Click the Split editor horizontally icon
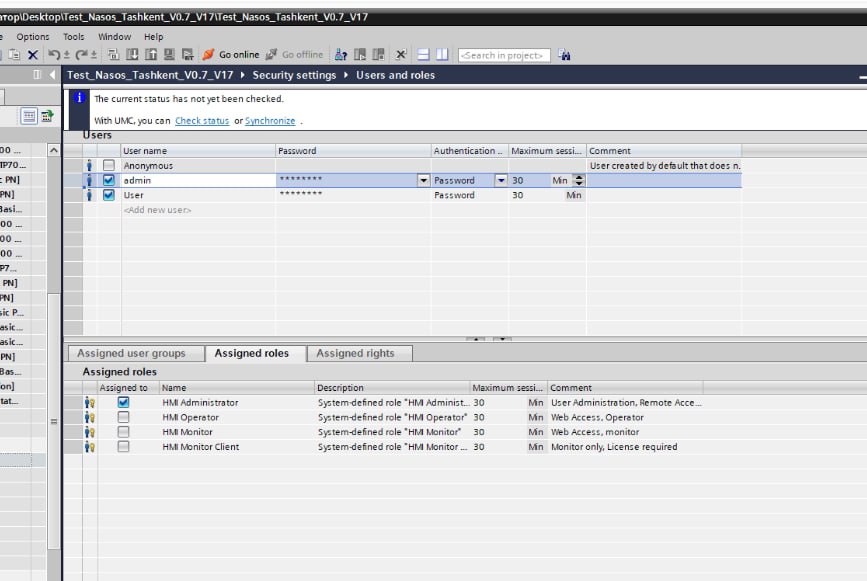867x581 pixels. [x=424, y=54]
